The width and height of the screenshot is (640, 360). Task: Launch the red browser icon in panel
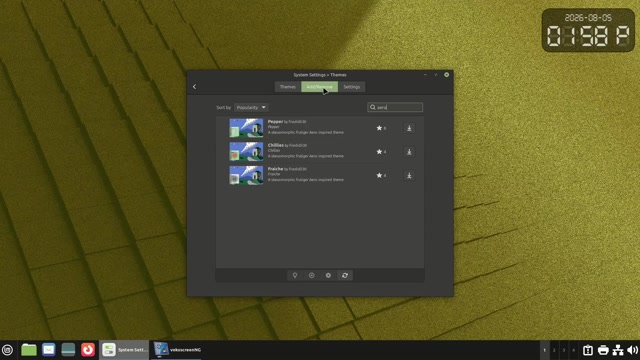tap(88, 350)
